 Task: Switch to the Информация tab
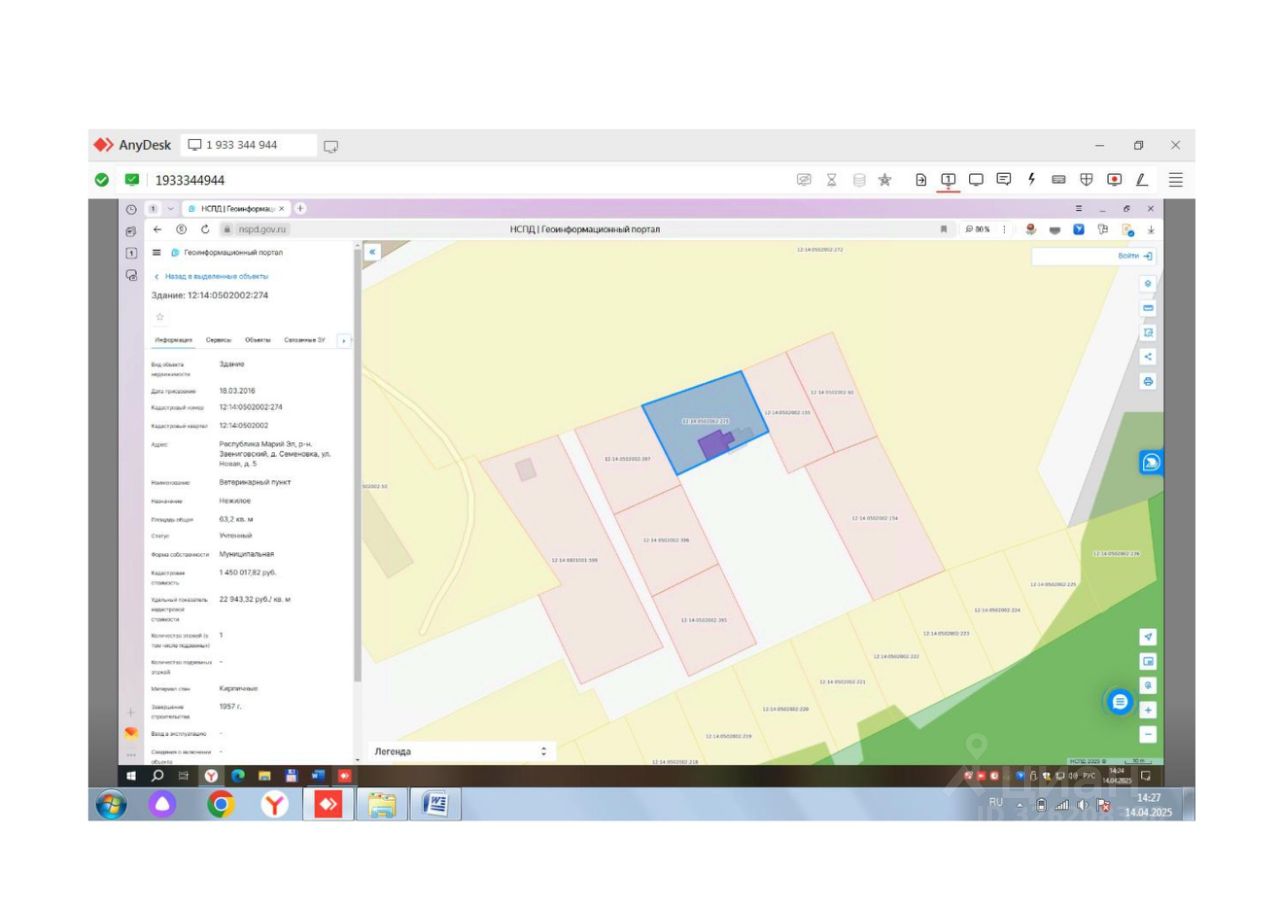click(x=173, y=341)
